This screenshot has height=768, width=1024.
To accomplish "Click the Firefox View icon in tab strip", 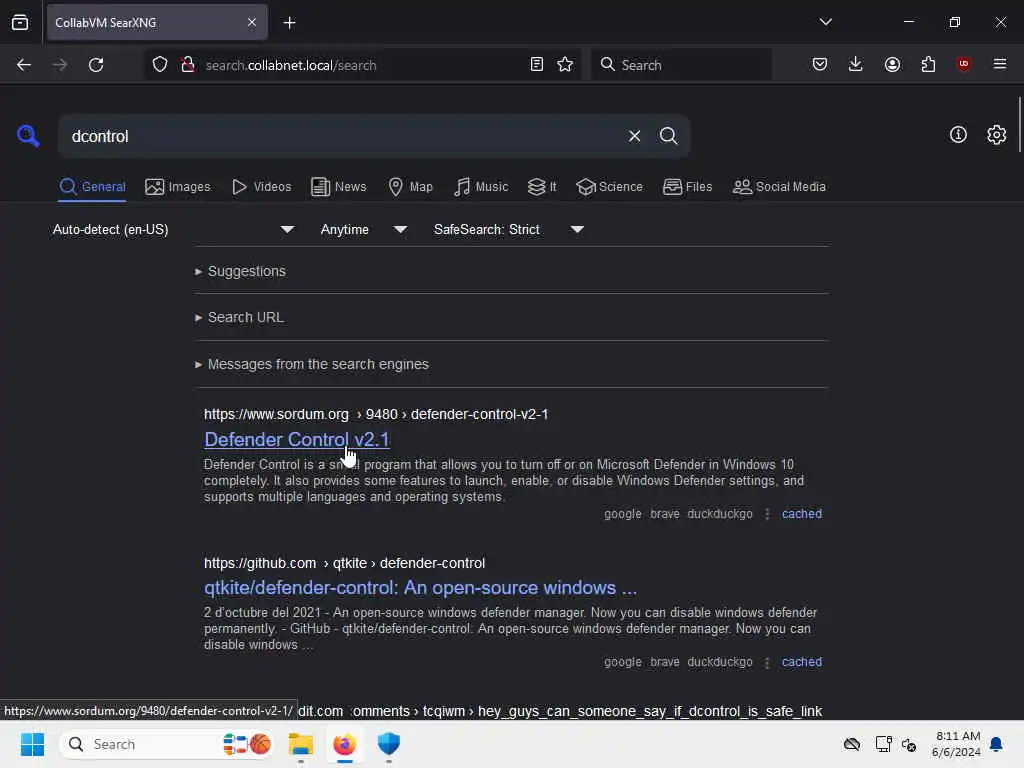I will tap(20, 23).
